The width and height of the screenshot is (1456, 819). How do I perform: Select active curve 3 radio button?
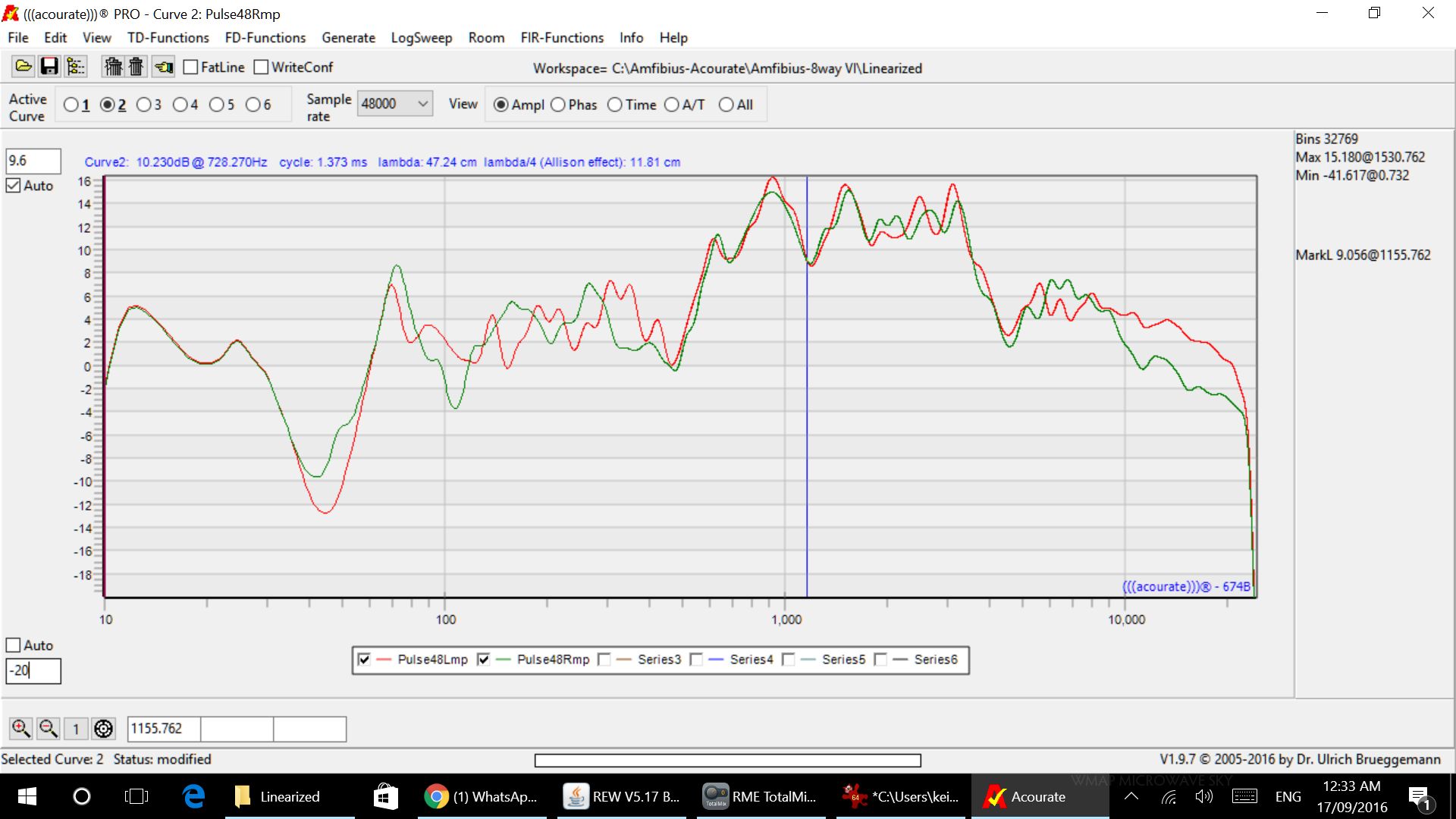tap(143, 105)
